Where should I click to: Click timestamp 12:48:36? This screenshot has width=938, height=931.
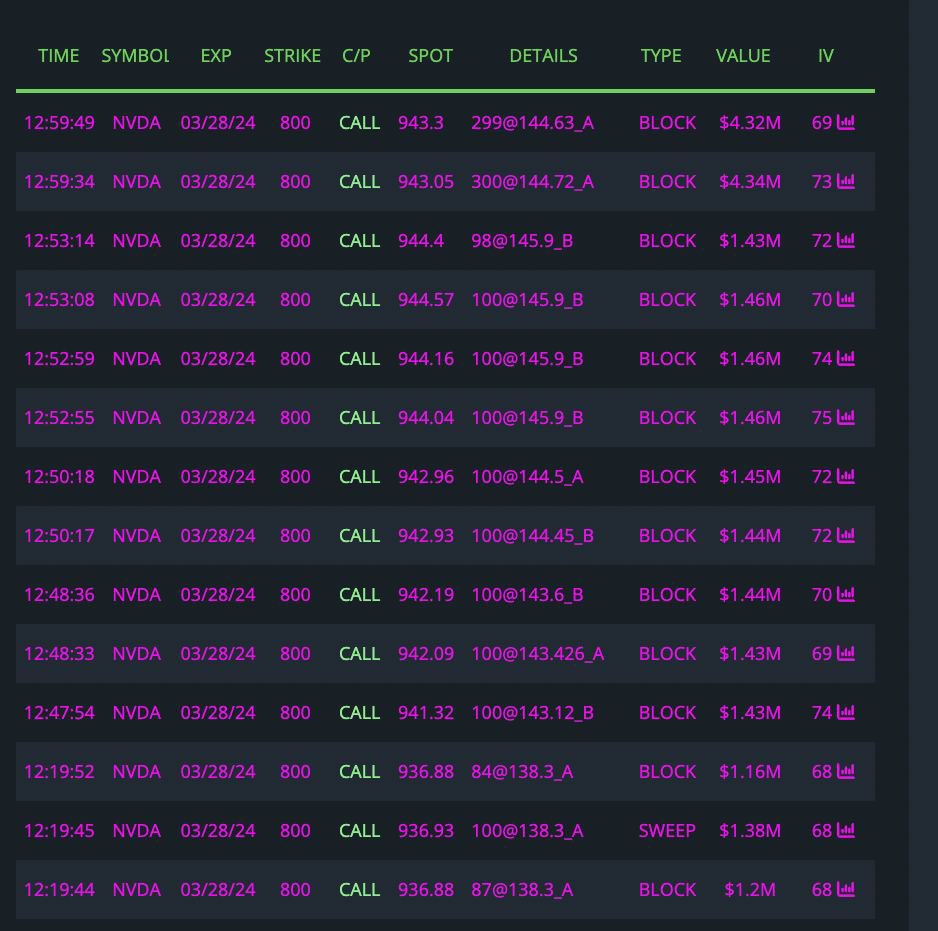[x=59, y=594]
